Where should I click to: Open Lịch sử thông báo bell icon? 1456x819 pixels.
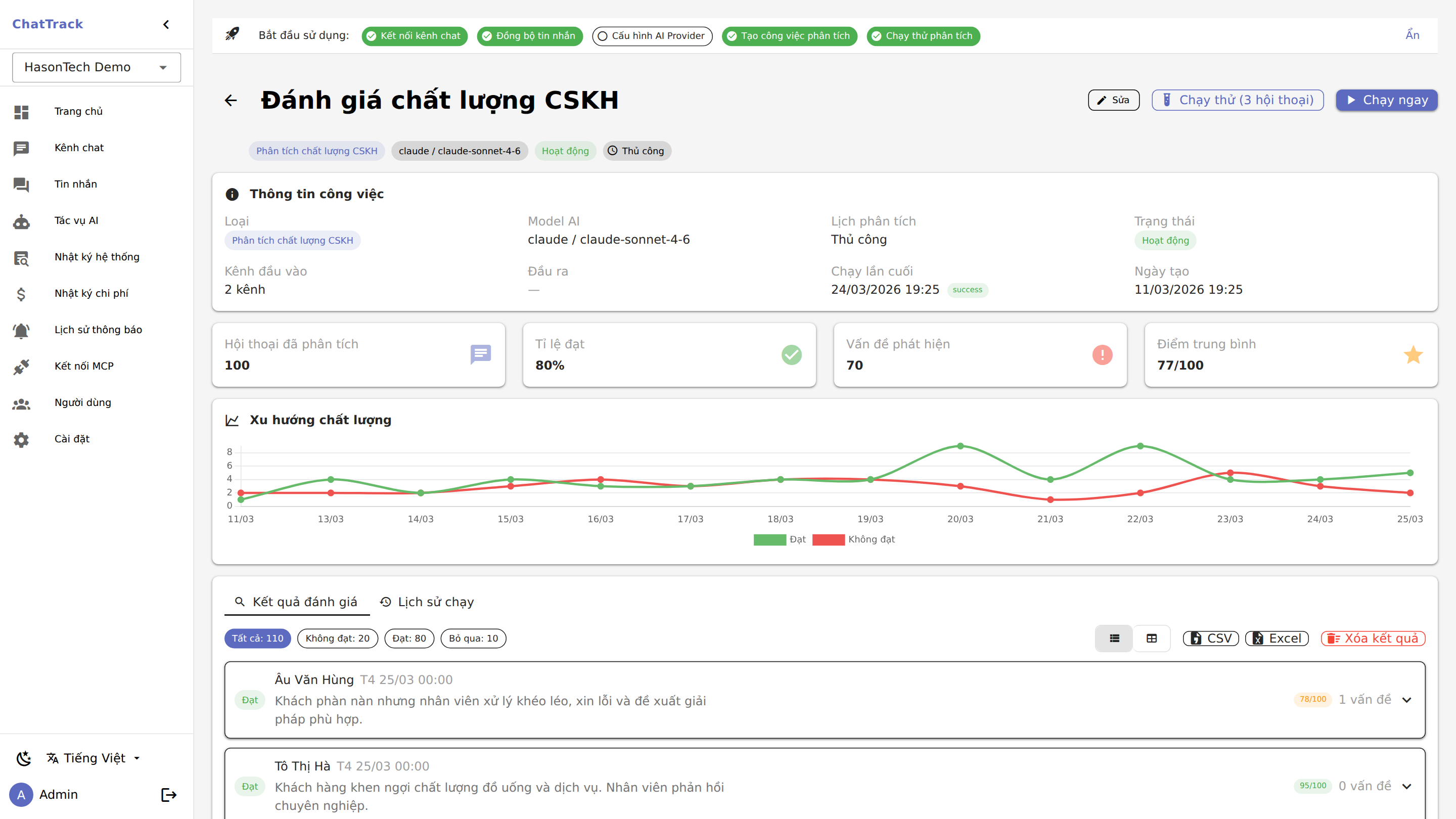point(21,330)
